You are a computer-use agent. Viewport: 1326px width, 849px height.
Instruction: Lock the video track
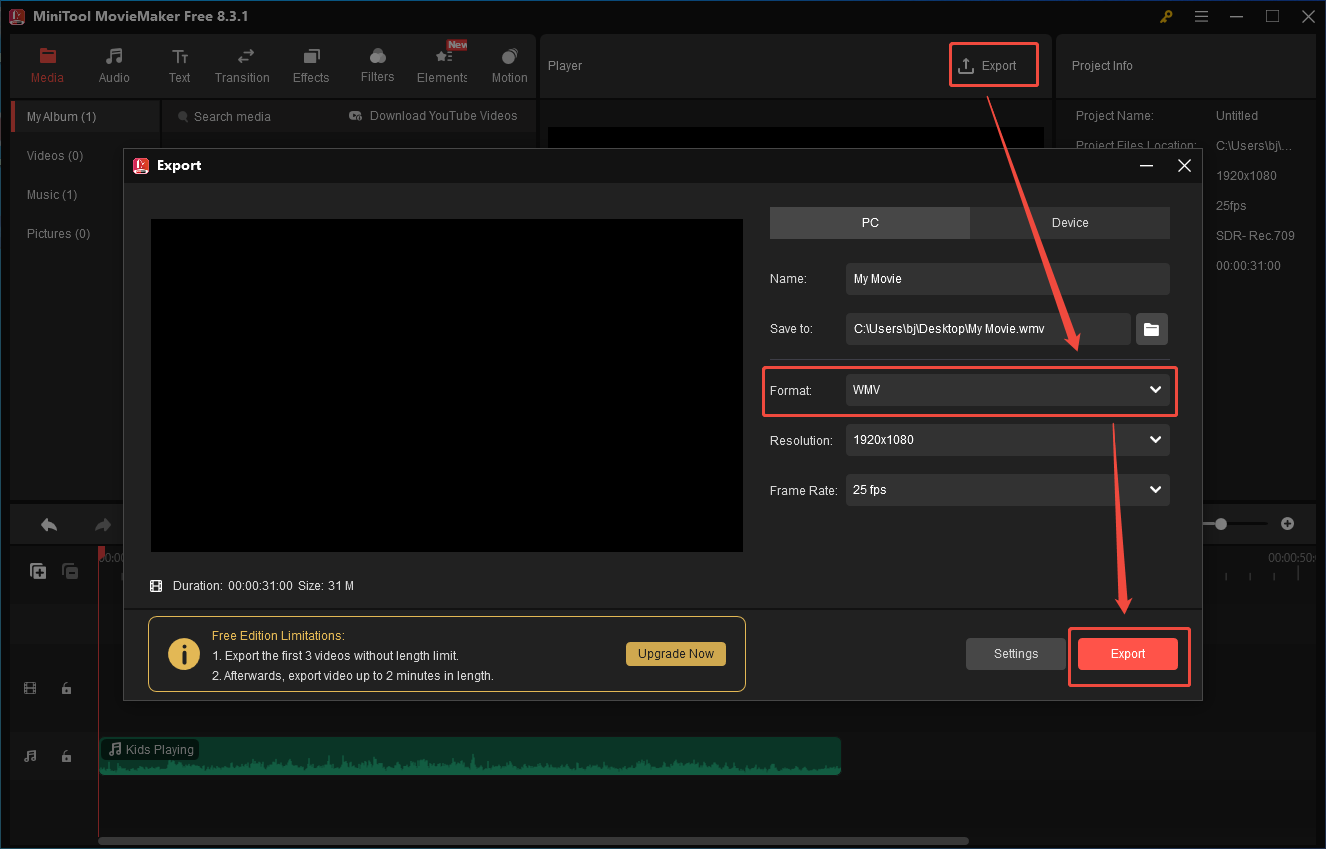tap(66, 688)
